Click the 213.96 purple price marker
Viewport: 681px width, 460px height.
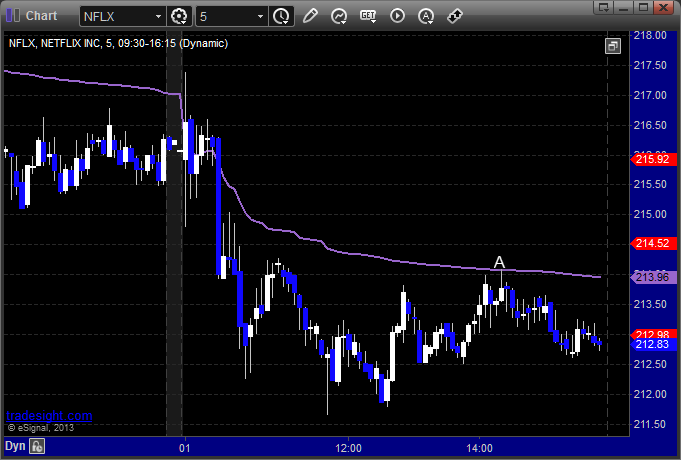point(653,277)
